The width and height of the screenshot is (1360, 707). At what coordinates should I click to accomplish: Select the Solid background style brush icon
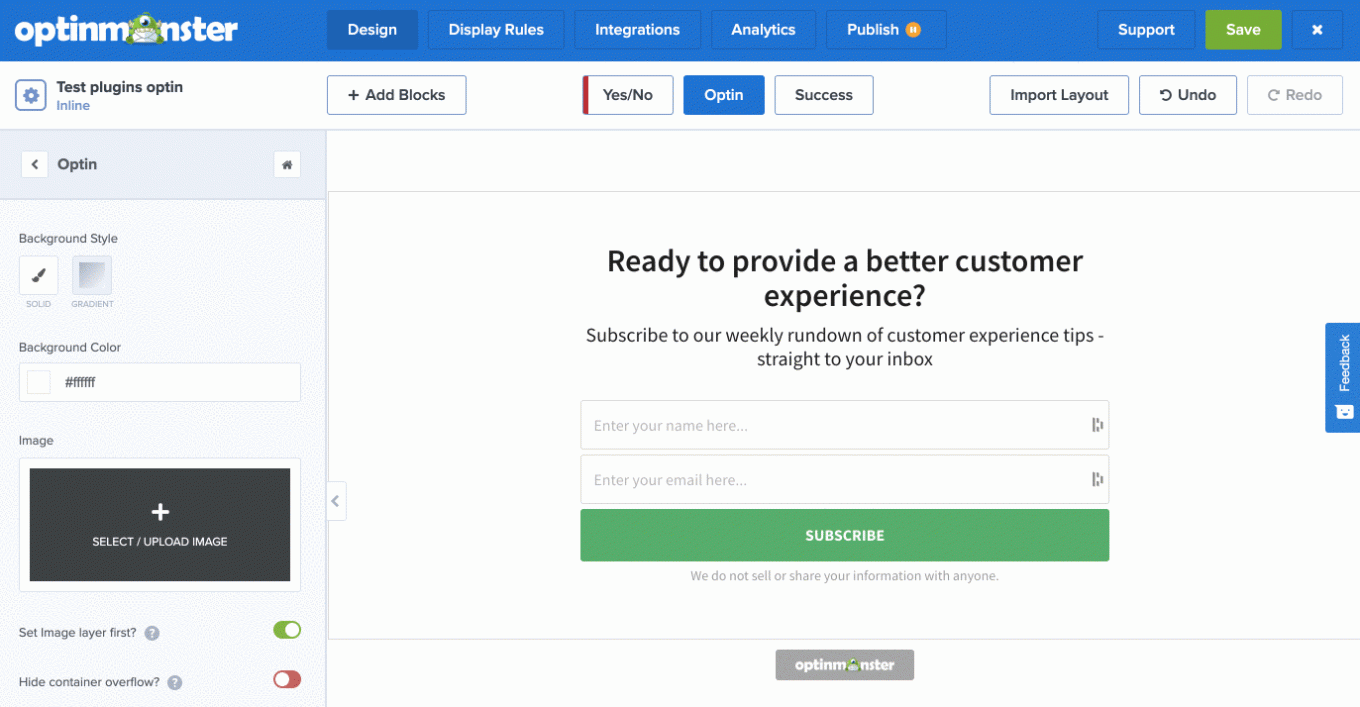39,276
